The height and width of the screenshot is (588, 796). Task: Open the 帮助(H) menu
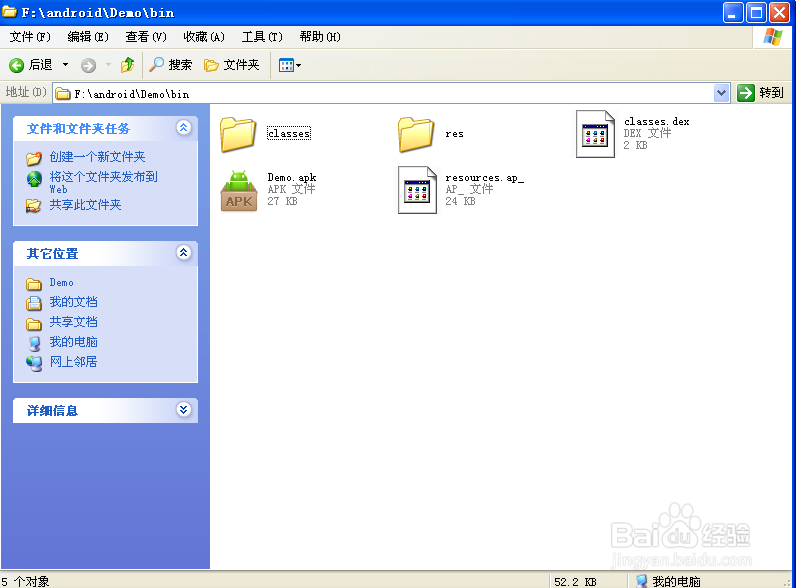coord(320,37)
